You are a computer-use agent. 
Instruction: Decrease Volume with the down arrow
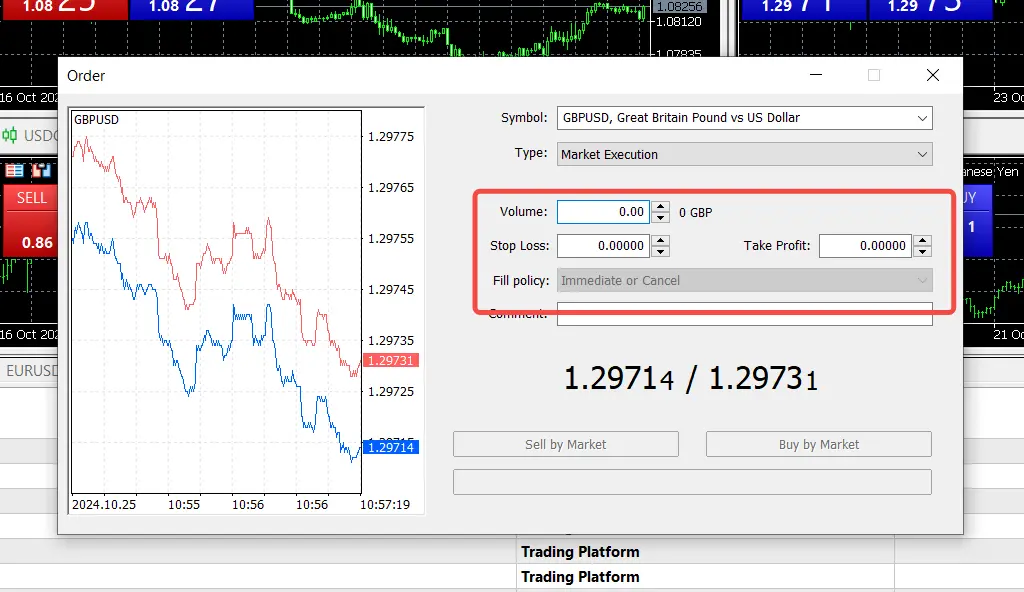pyautogui.click(x=660, y=218)
